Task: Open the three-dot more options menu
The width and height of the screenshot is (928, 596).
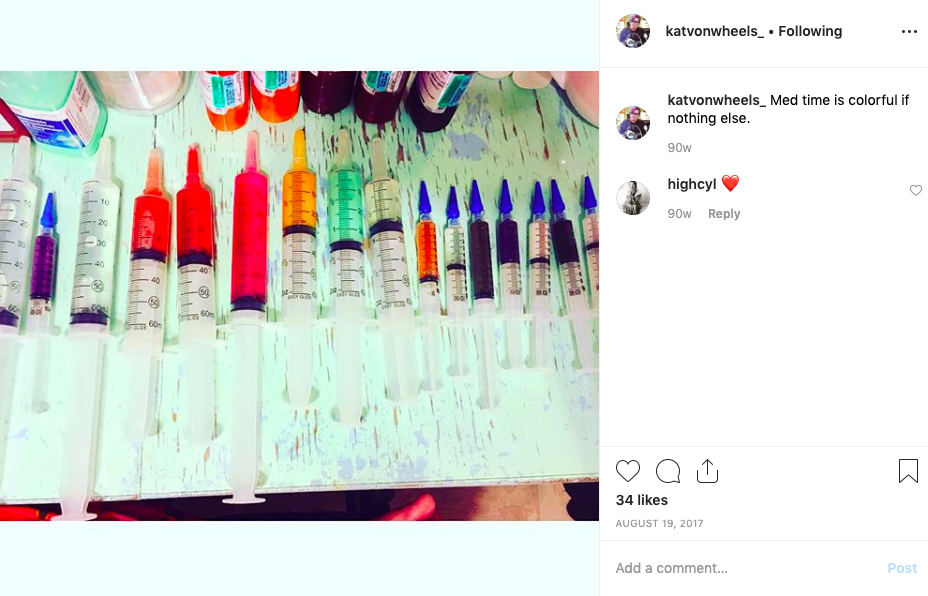Action: click(x=909, y=31)
